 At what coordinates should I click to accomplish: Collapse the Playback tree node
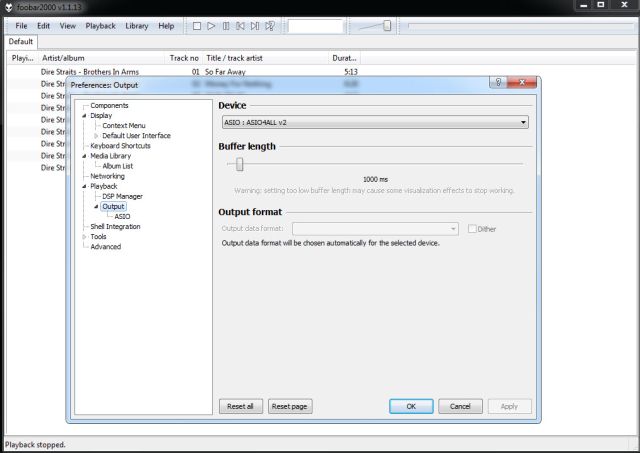[84, 187]
